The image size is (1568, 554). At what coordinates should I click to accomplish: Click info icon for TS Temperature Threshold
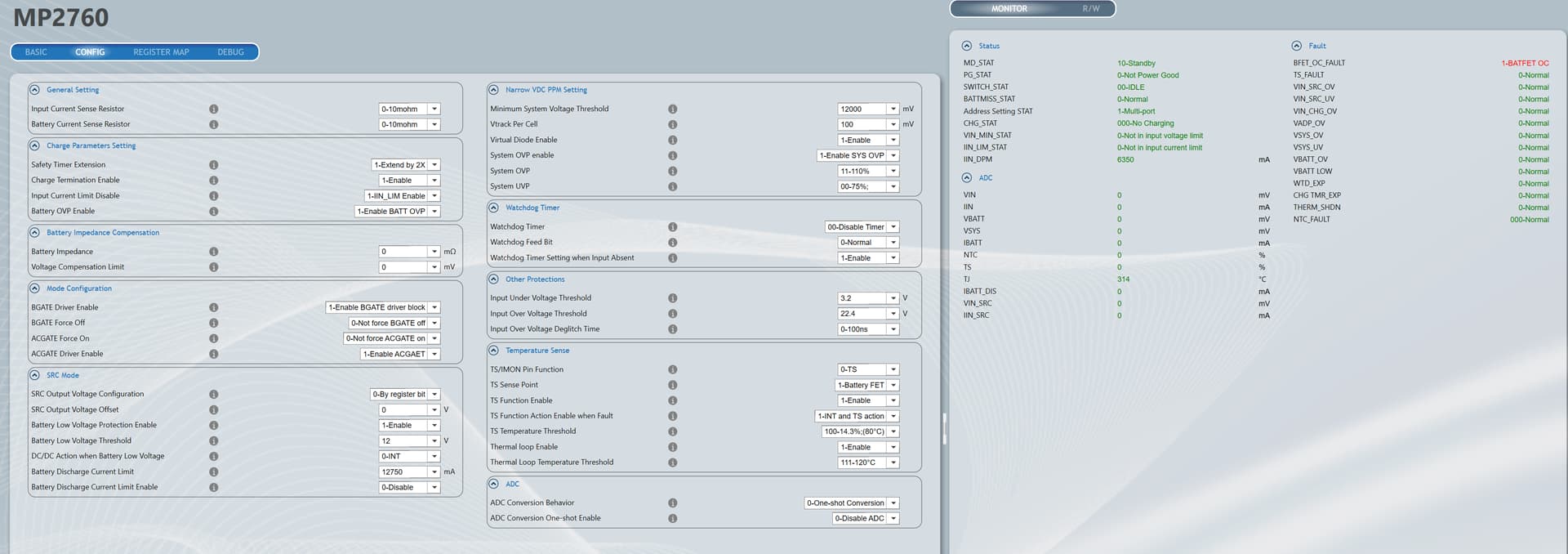point(672,431)
